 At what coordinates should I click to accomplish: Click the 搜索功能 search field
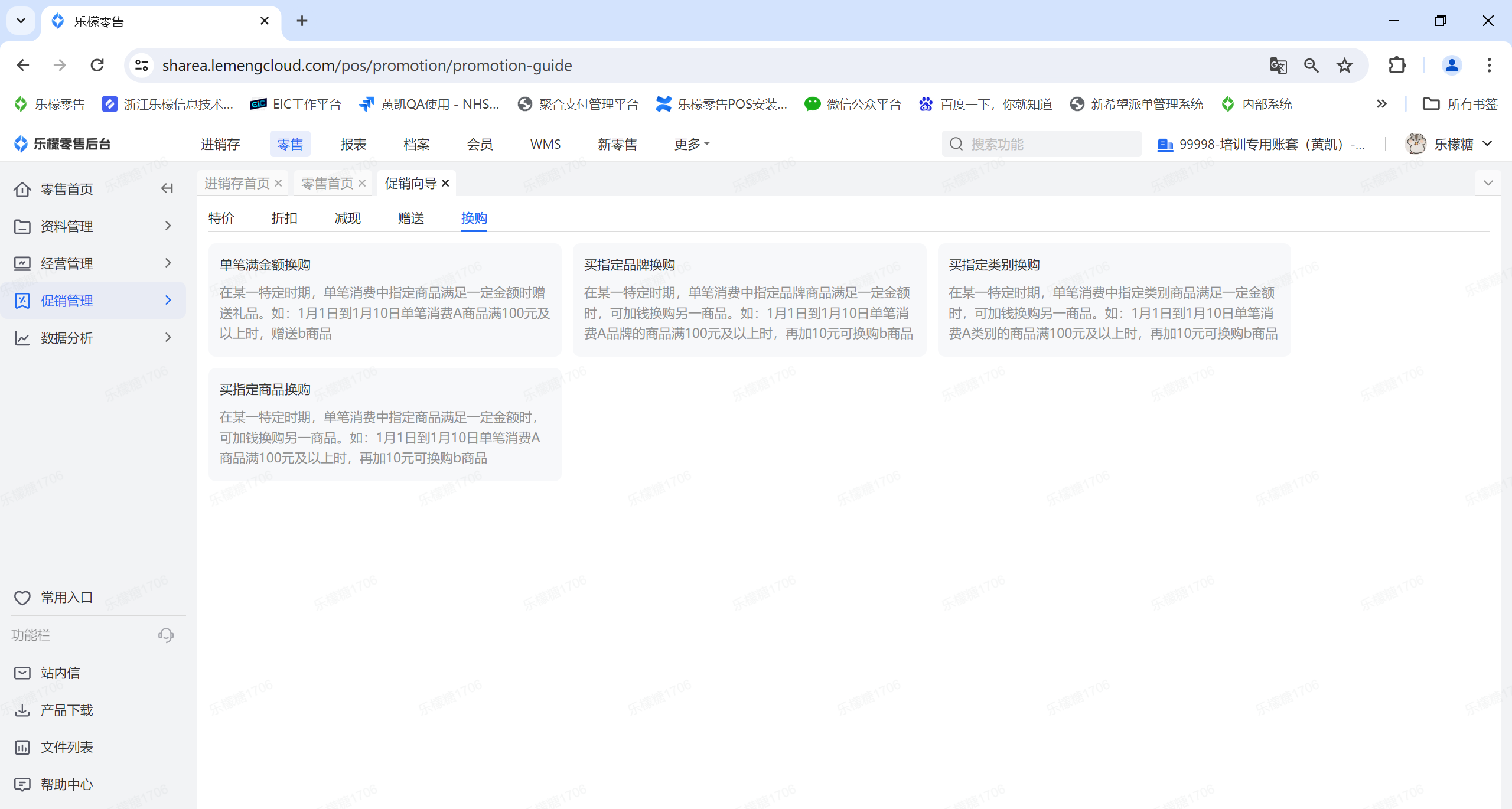1041,143
